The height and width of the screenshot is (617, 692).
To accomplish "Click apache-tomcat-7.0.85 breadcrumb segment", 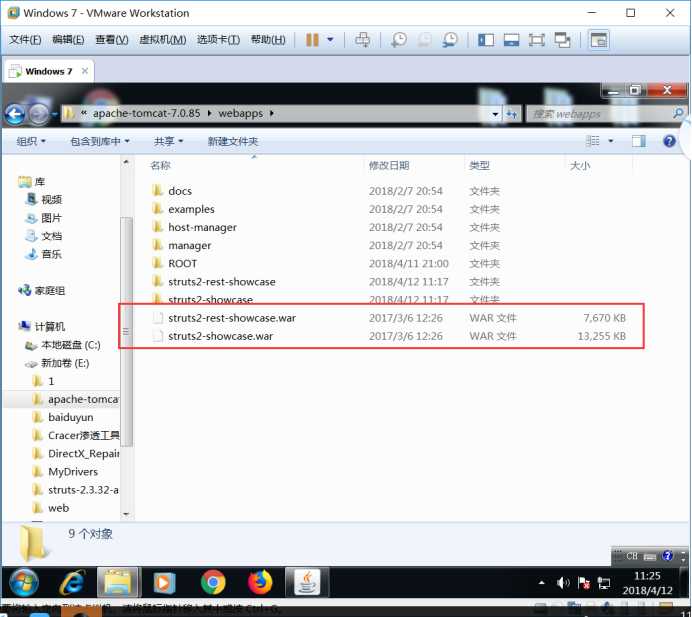I will 146,113.
